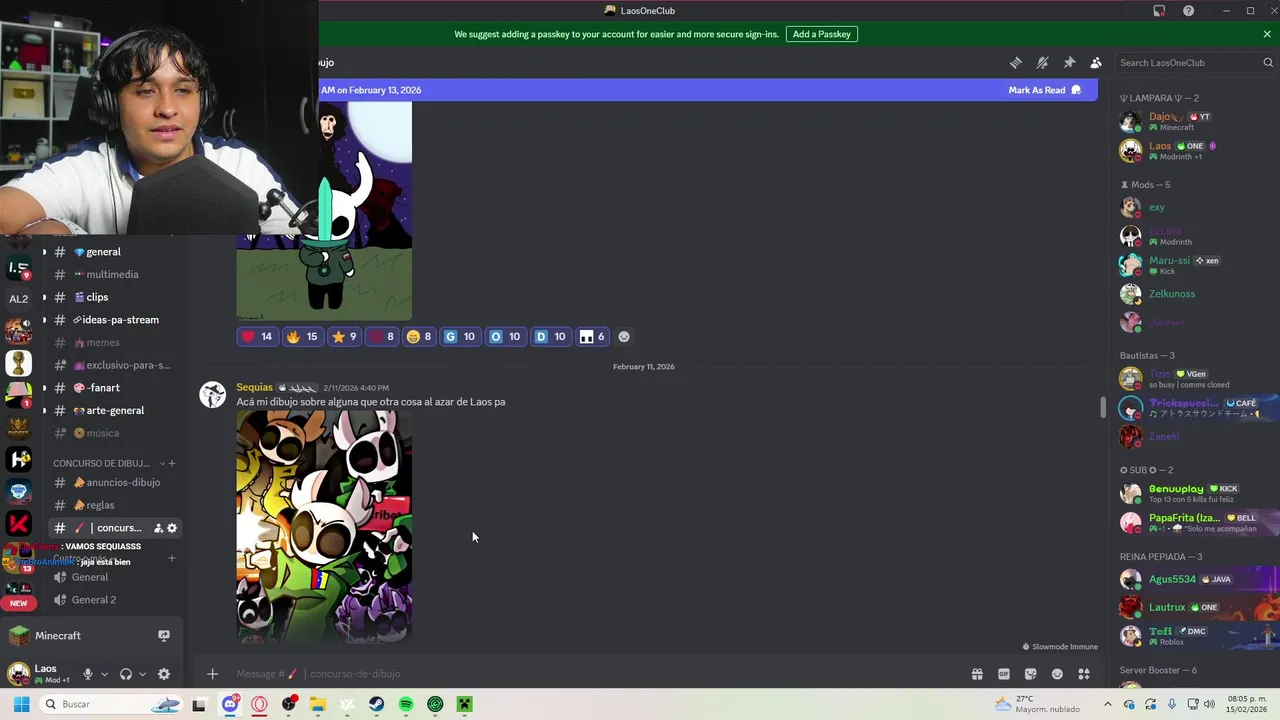Open the inbox icon in title bar

coord(1159,11)
